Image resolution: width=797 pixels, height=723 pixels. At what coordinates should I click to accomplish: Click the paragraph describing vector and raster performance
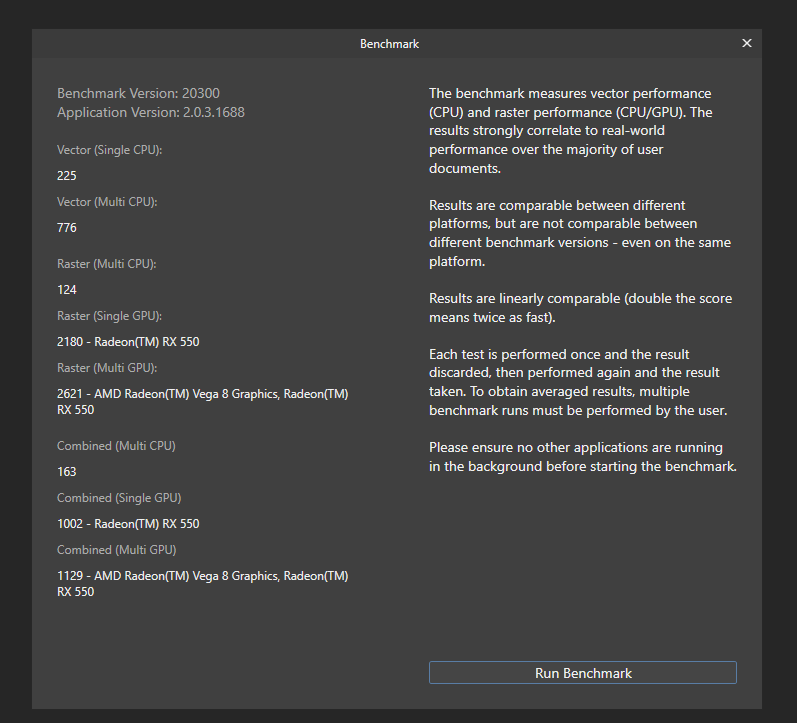pyautogui.click(x=571, y=131)
